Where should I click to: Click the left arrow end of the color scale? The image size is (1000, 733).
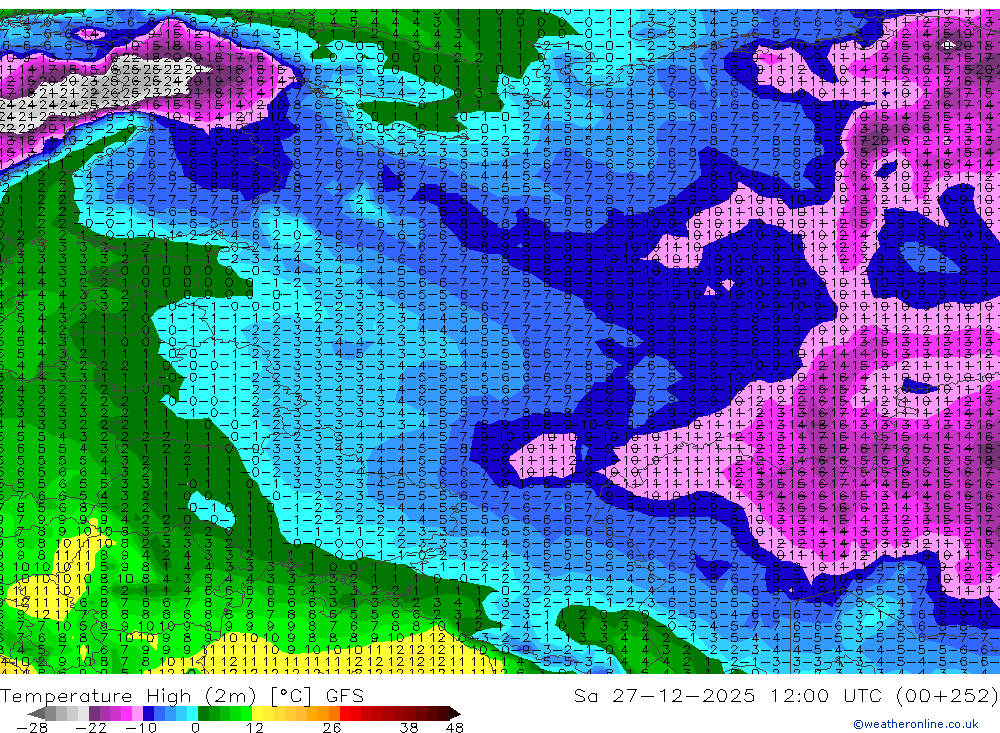point(36,714)
